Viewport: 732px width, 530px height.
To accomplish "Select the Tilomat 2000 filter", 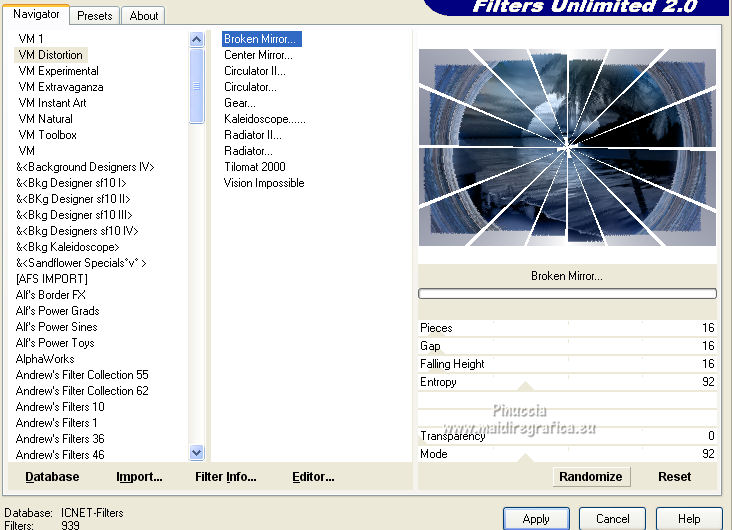I will pos(254,167).
